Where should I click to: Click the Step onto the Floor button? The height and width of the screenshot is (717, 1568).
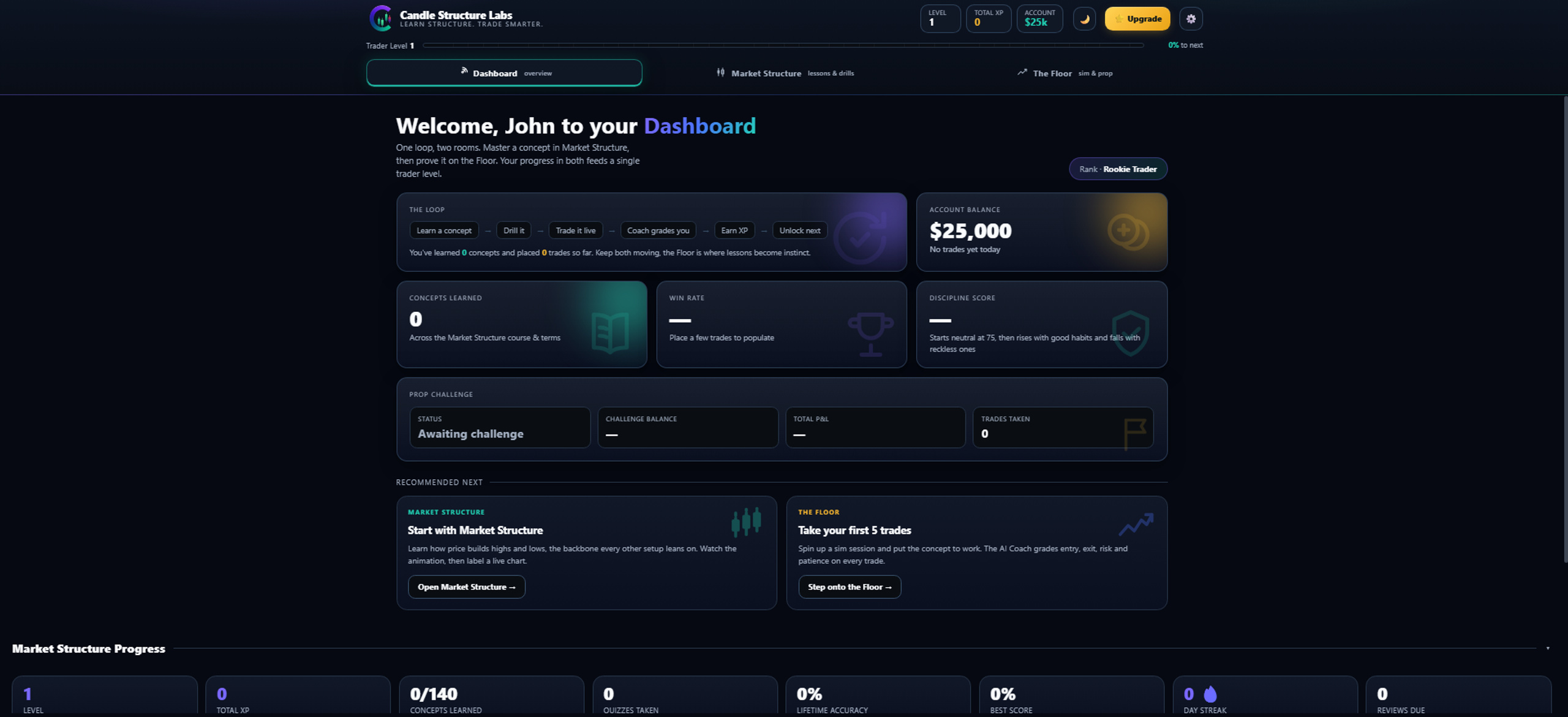click(850, 587)
